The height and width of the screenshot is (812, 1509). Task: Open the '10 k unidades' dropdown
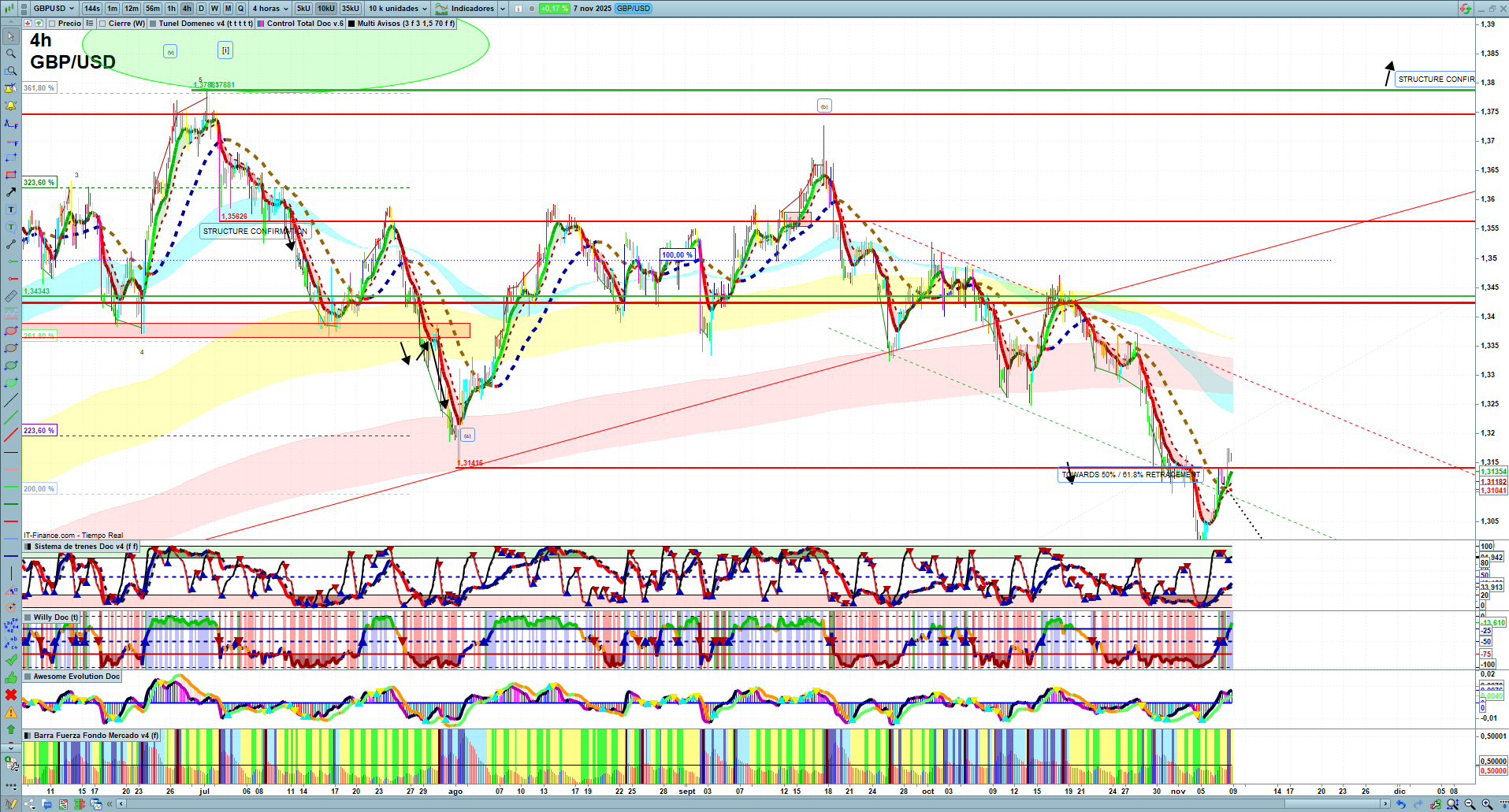click(398, 9)
